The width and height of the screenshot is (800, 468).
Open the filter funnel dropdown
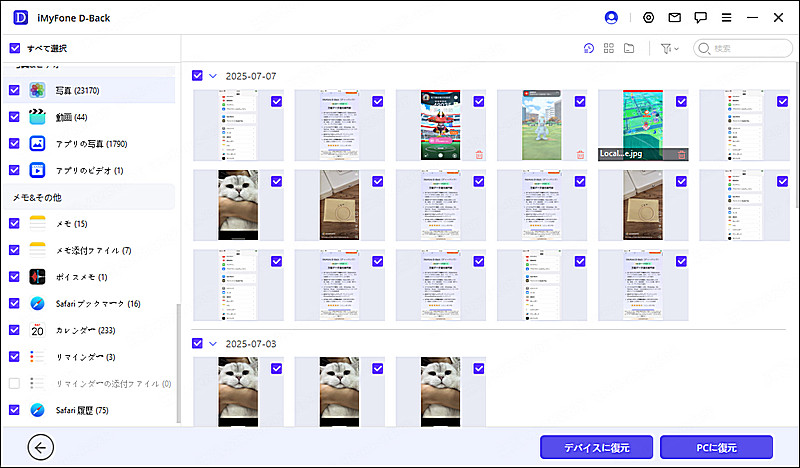tap(669, 48)
